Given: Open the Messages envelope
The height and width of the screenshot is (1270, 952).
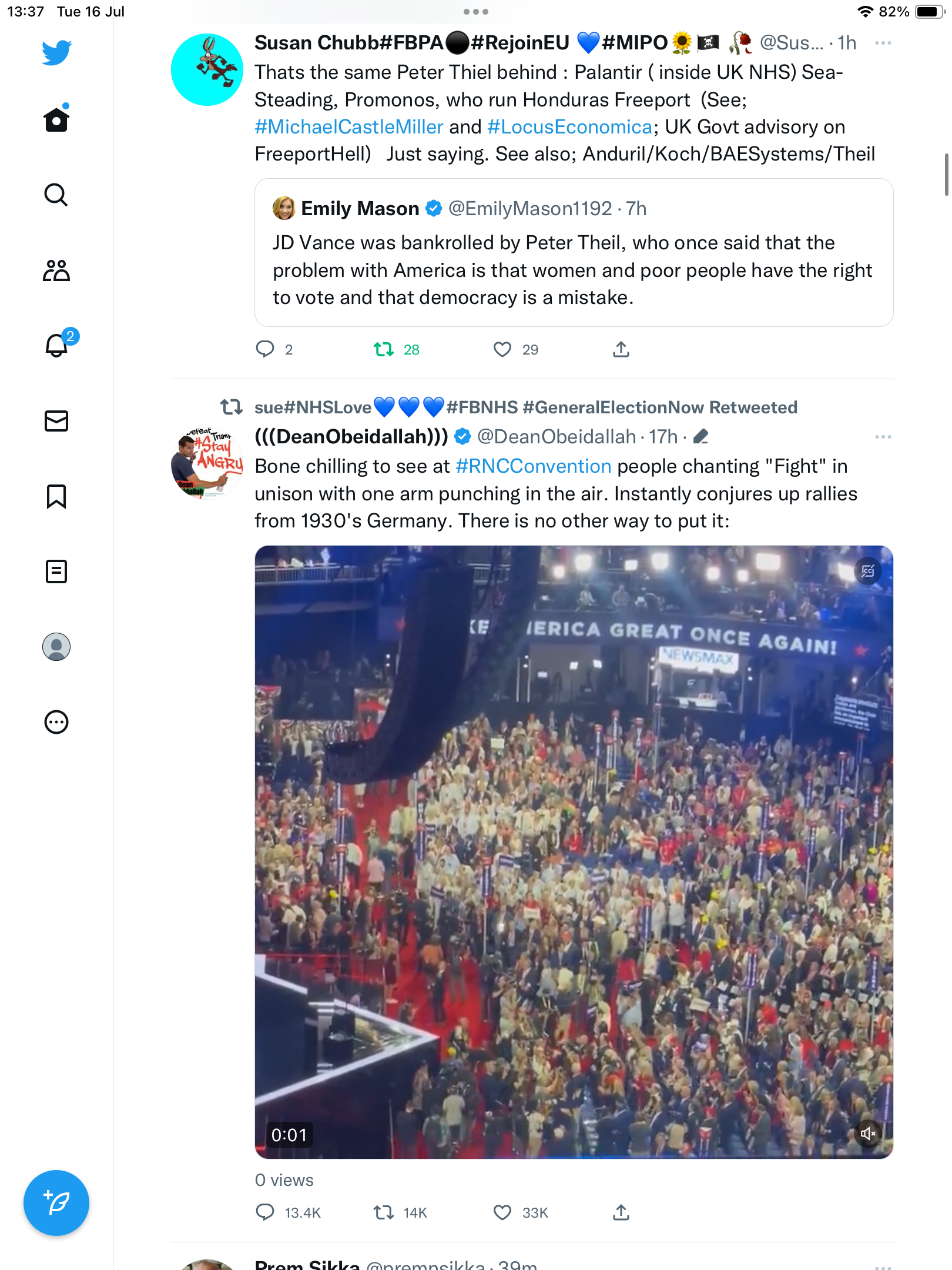Looking at the screenshot, I should click(56, 421).
